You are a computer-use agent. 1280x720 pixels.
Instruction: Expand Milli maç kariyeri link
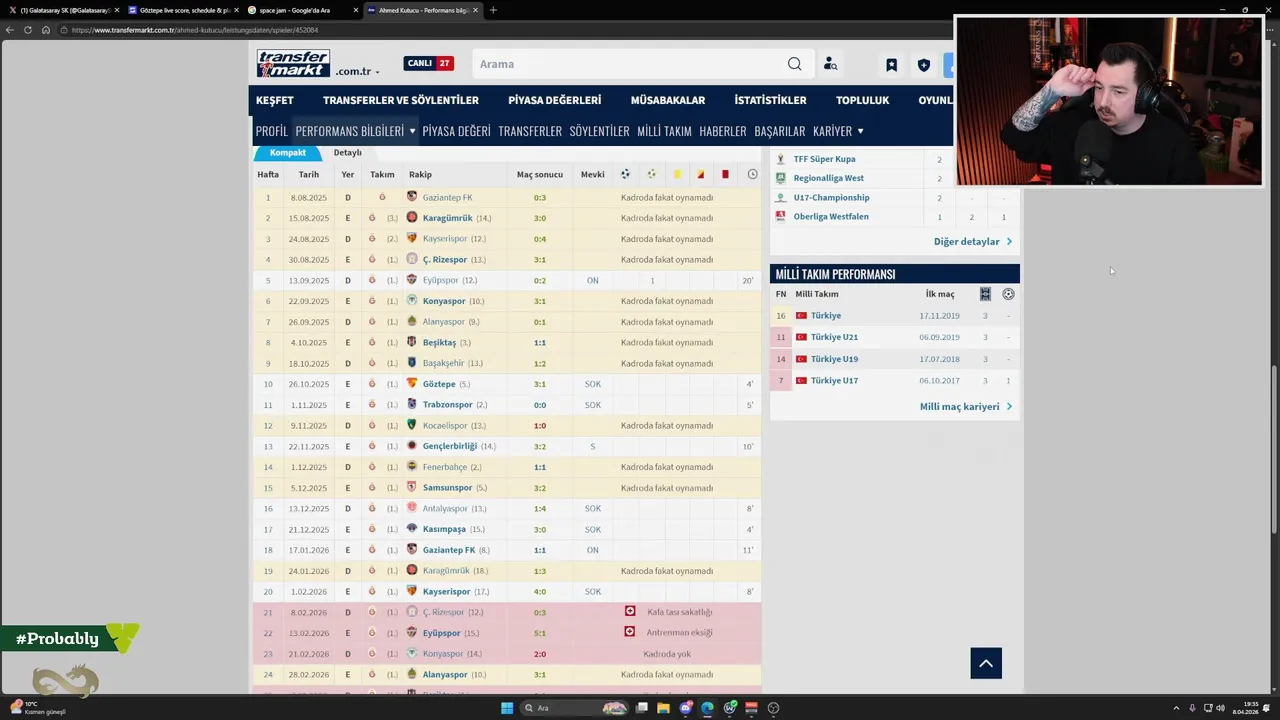point(966,407)
